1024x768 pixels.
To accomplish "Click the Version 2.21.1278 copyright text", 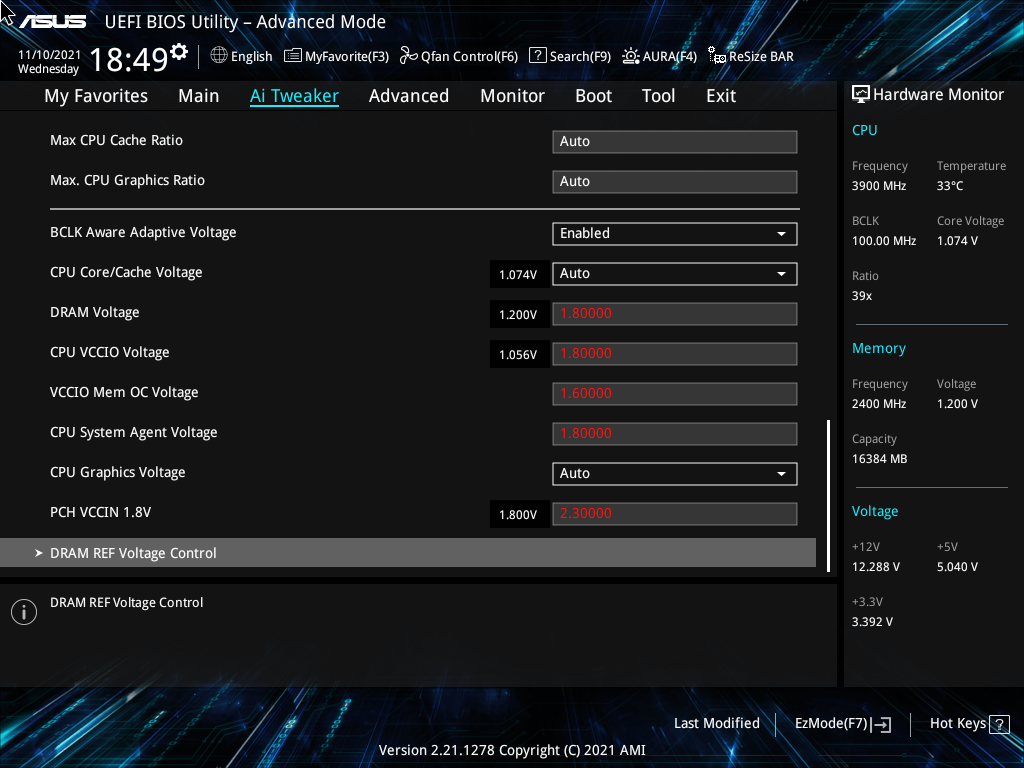I will point(512,750).
